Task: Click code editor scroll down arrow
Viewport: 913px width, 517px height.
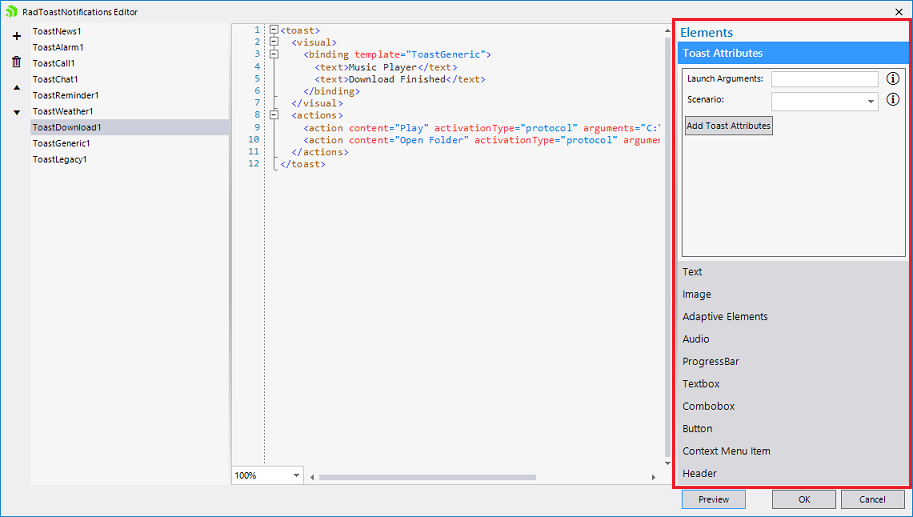Action: point(667,463)
